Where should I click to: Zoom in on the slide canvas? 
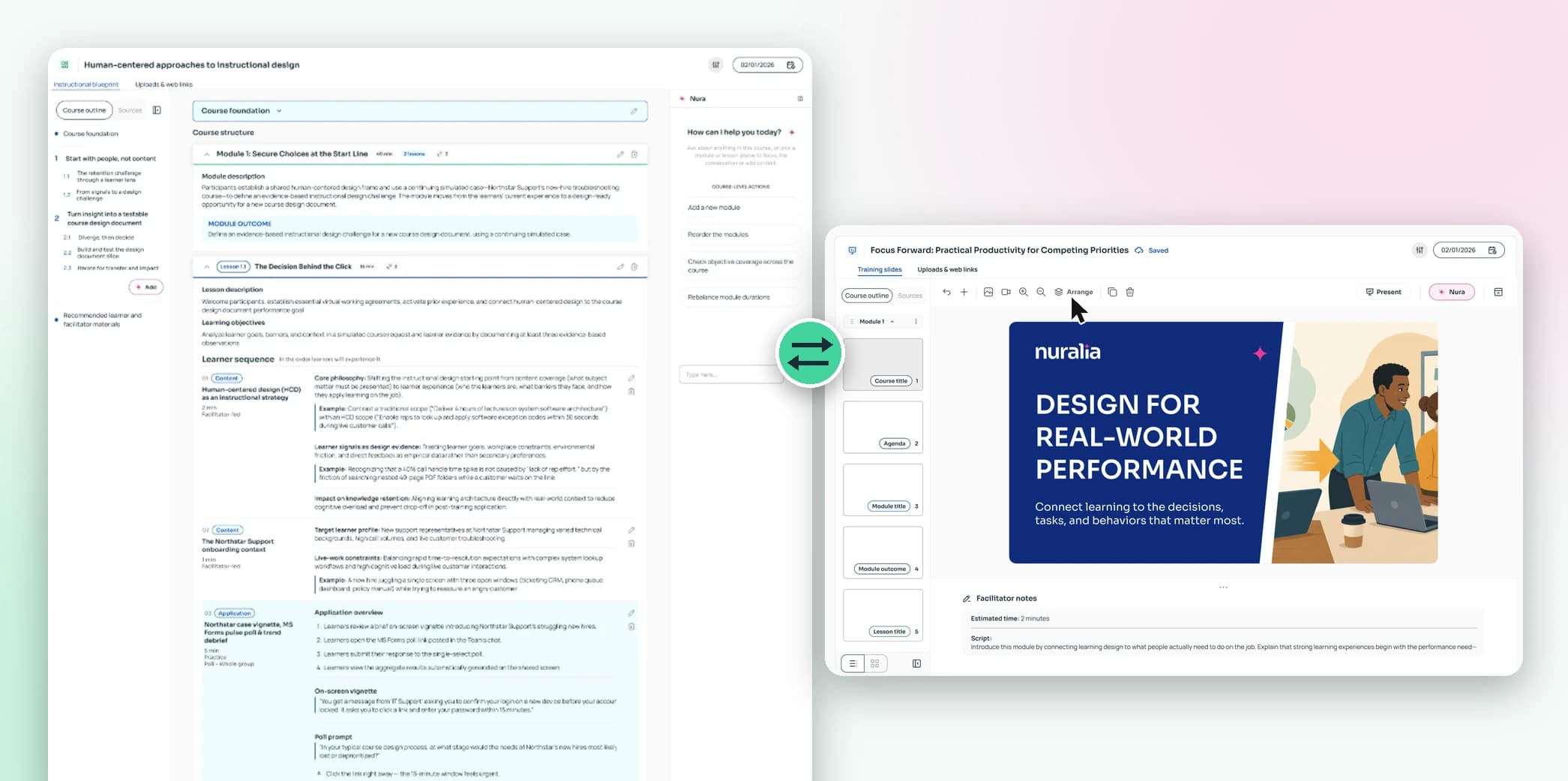tap(1024, 292)
